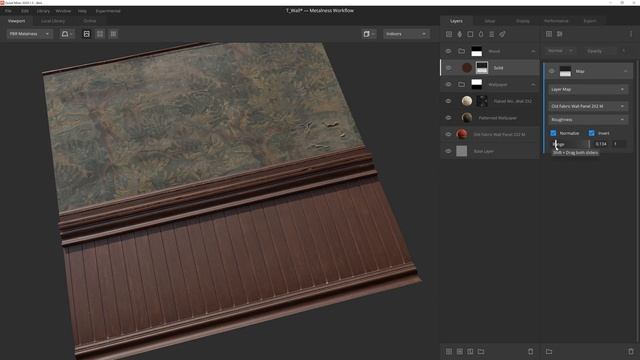Toggle visibility of the Wallpaper group
Screen dimensions: 640x360
point(448,84)
